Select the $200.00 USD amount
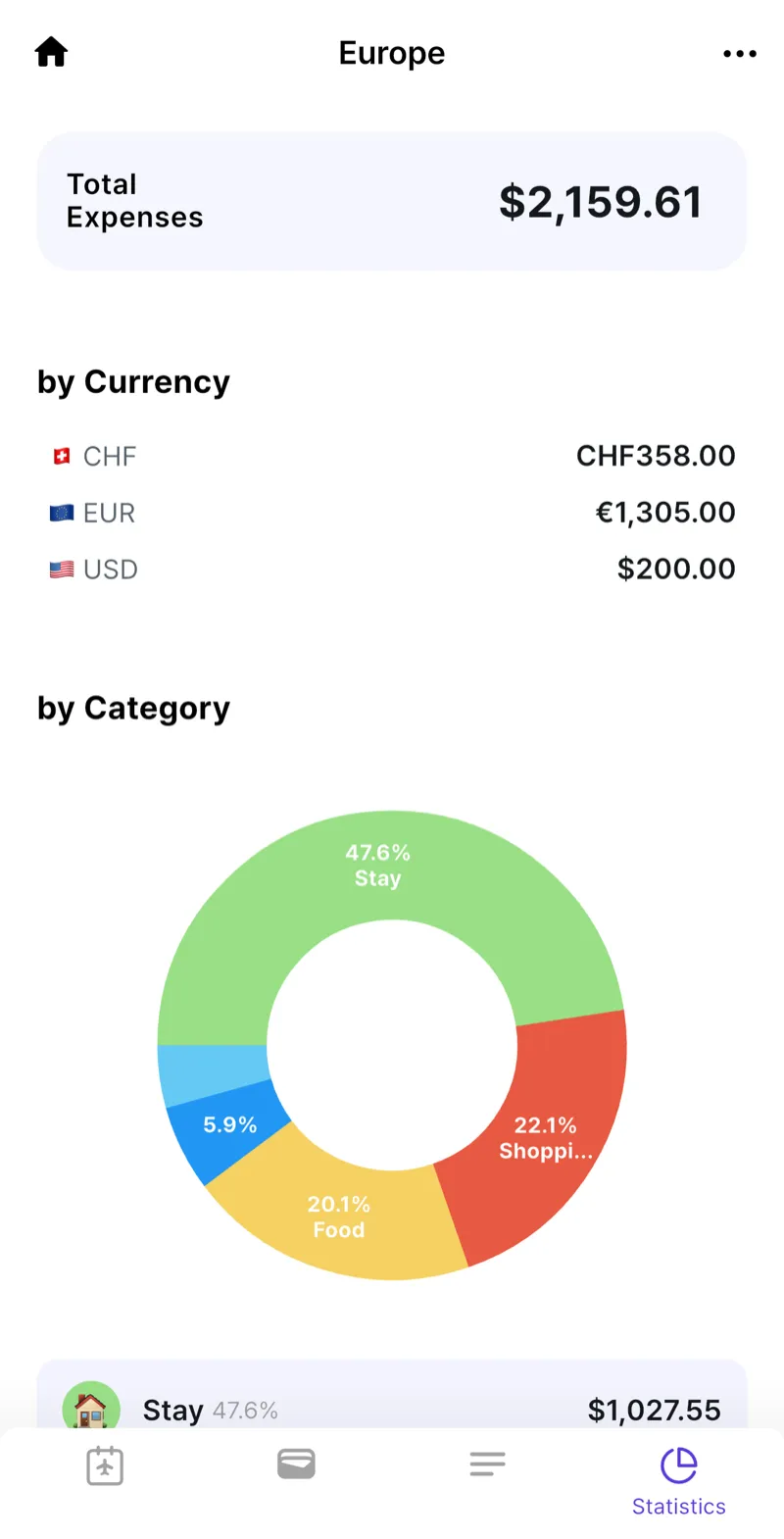784x1539 pixels. click(675, 570)
